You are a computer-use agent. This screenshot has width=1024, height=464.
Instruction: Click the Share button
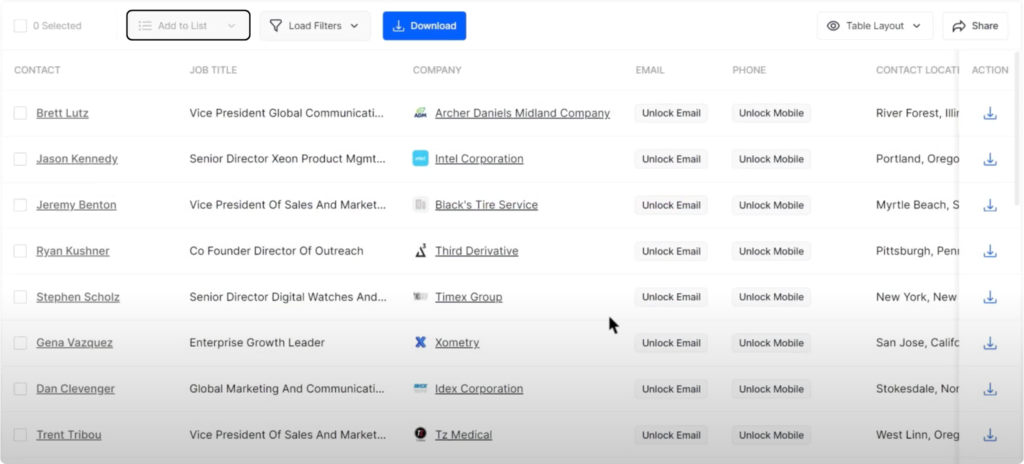pos(975,26)
